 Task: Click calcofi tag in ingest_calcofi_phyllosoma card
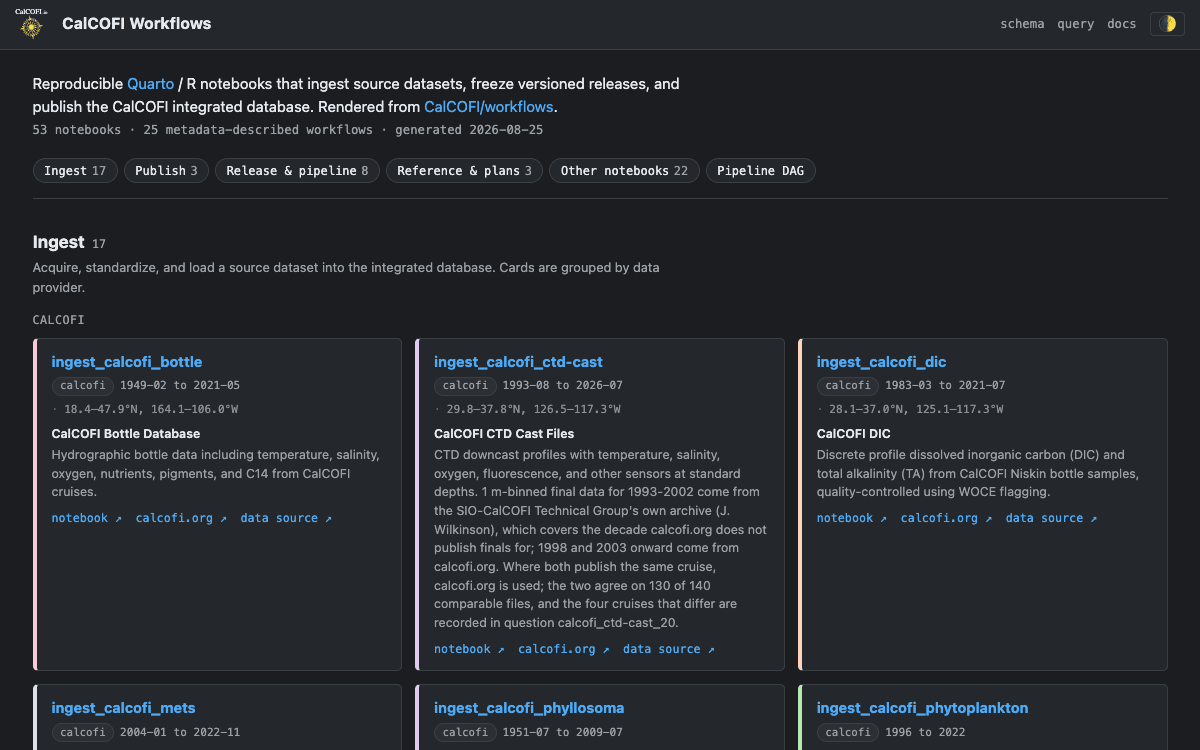[465, 732]
